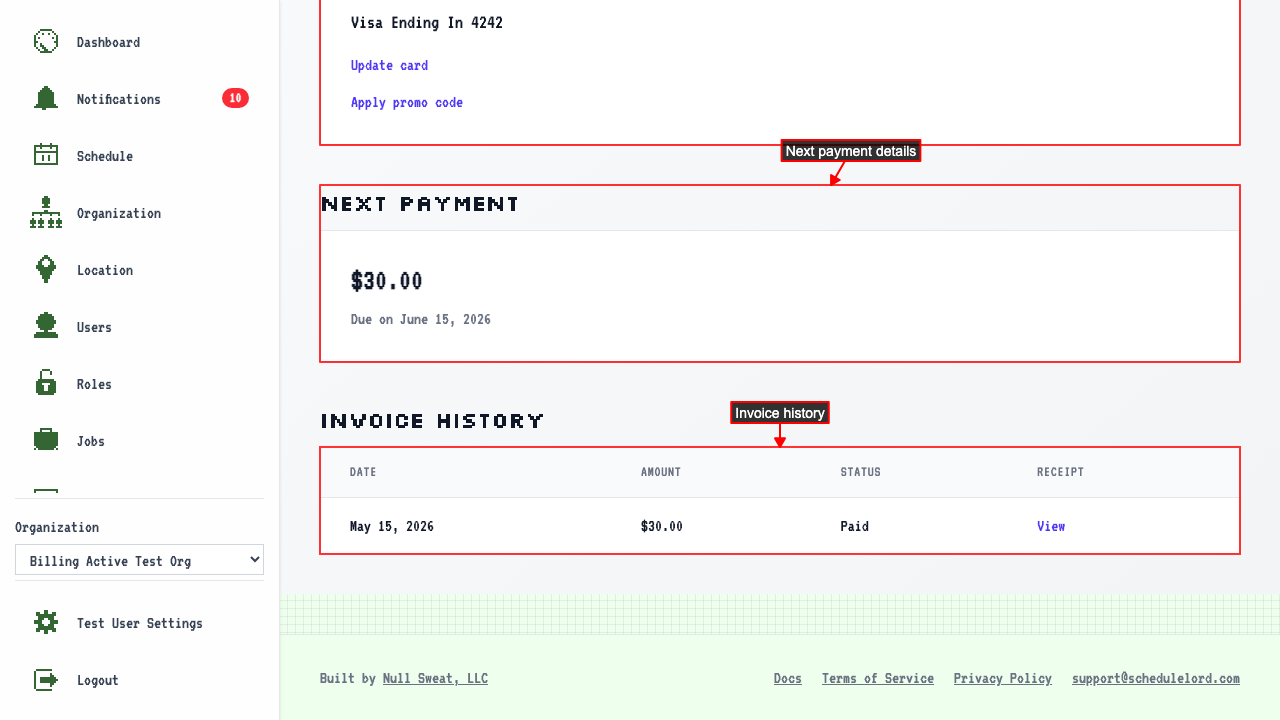Image resolution: width=1280 pixels, height=720 pixels.
Task: Click the Dashboard gauge icon
Action: tap(46, 41)
